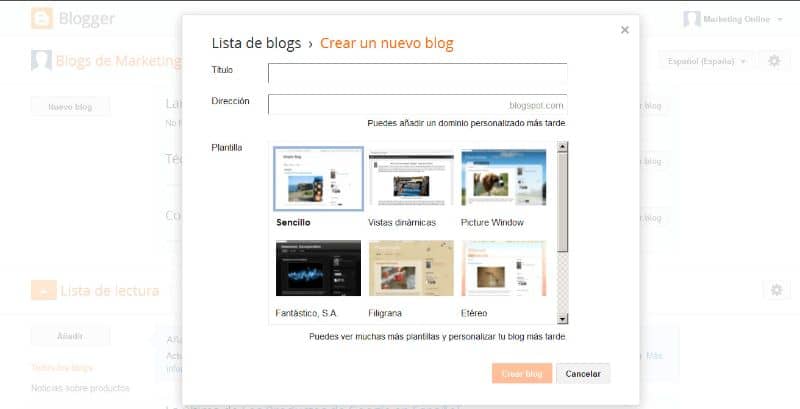Click the Blogger logo icon in background

tap(42, 18)
